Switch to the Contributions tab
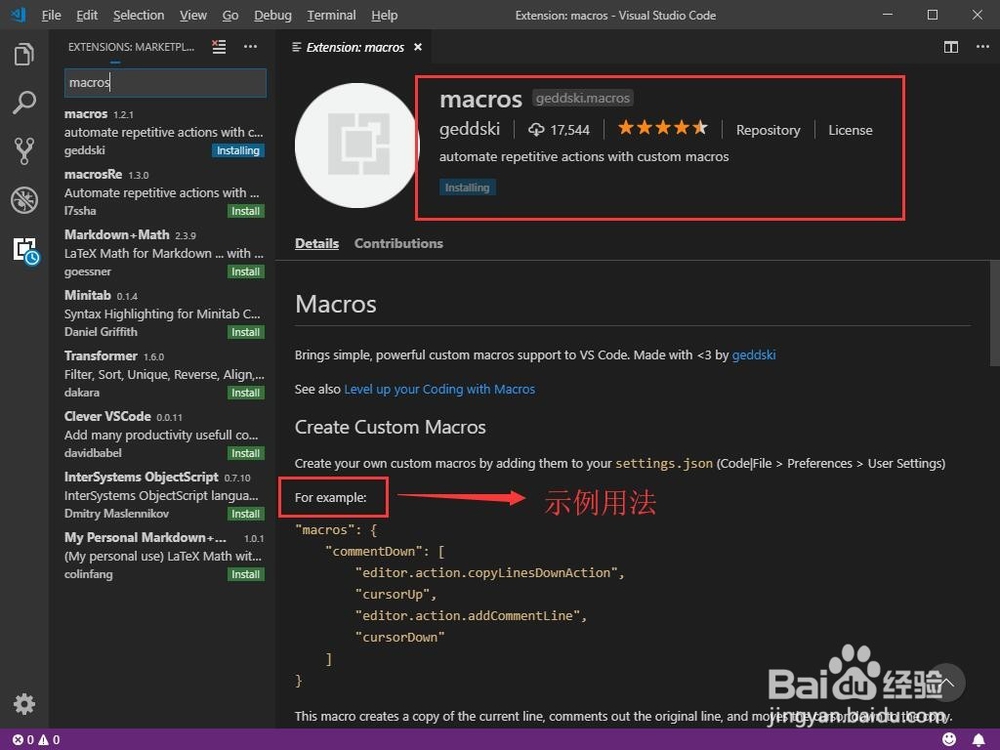 399,243
